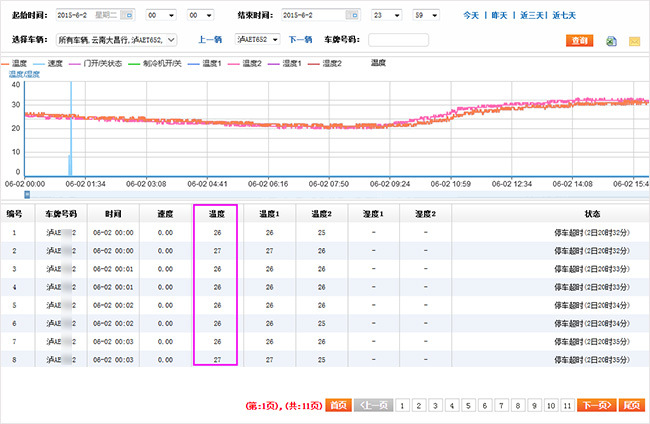The image size is (650, 424).
Task: Click the highlighted 温度 column header
Action: pyautogui.click(x=216, y=214)
